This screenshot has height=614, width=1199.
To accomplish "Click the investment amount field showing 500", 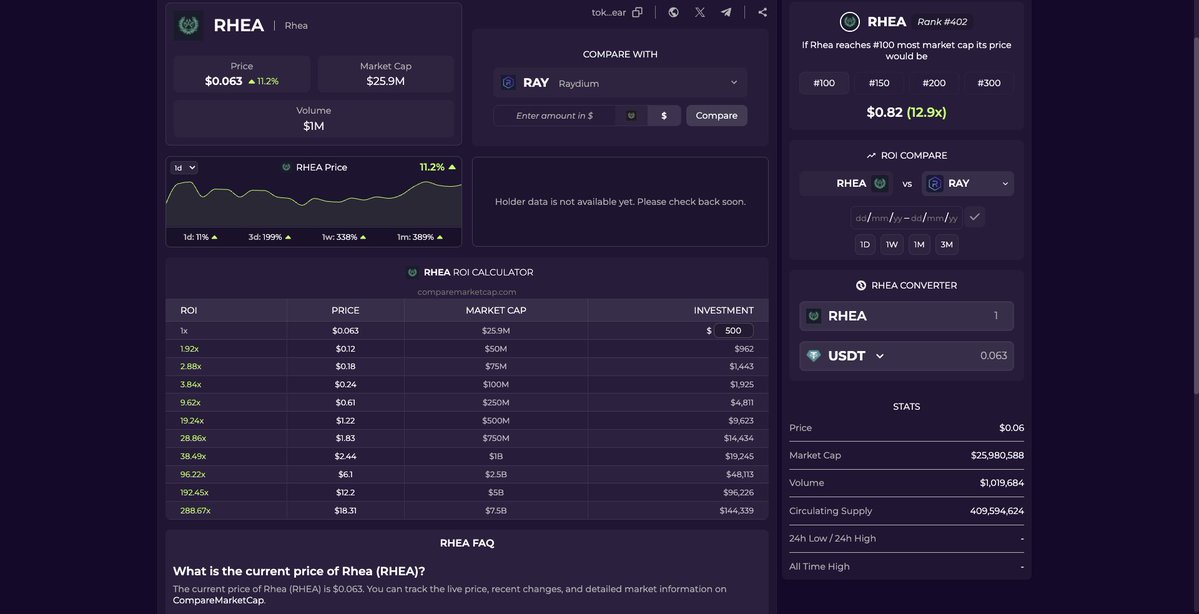I will click(x=733, y=331).
